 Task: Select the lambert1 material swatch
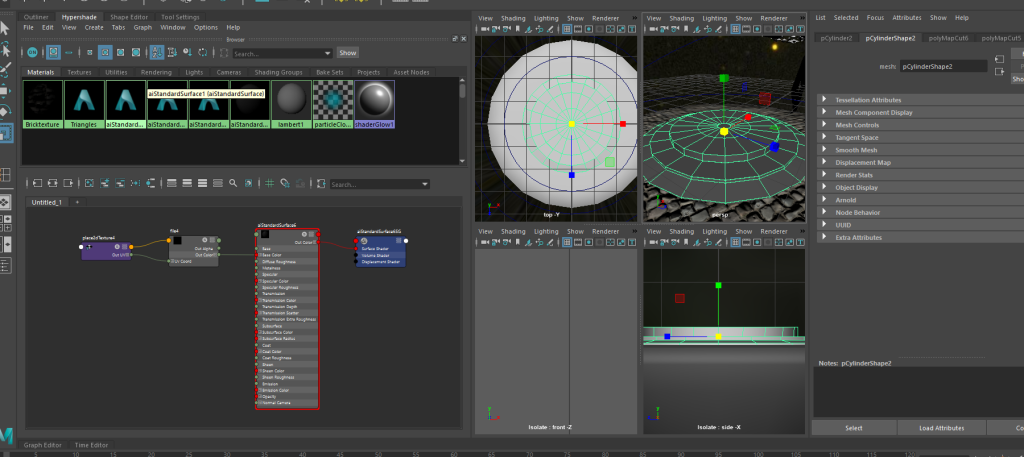(290, 102)
